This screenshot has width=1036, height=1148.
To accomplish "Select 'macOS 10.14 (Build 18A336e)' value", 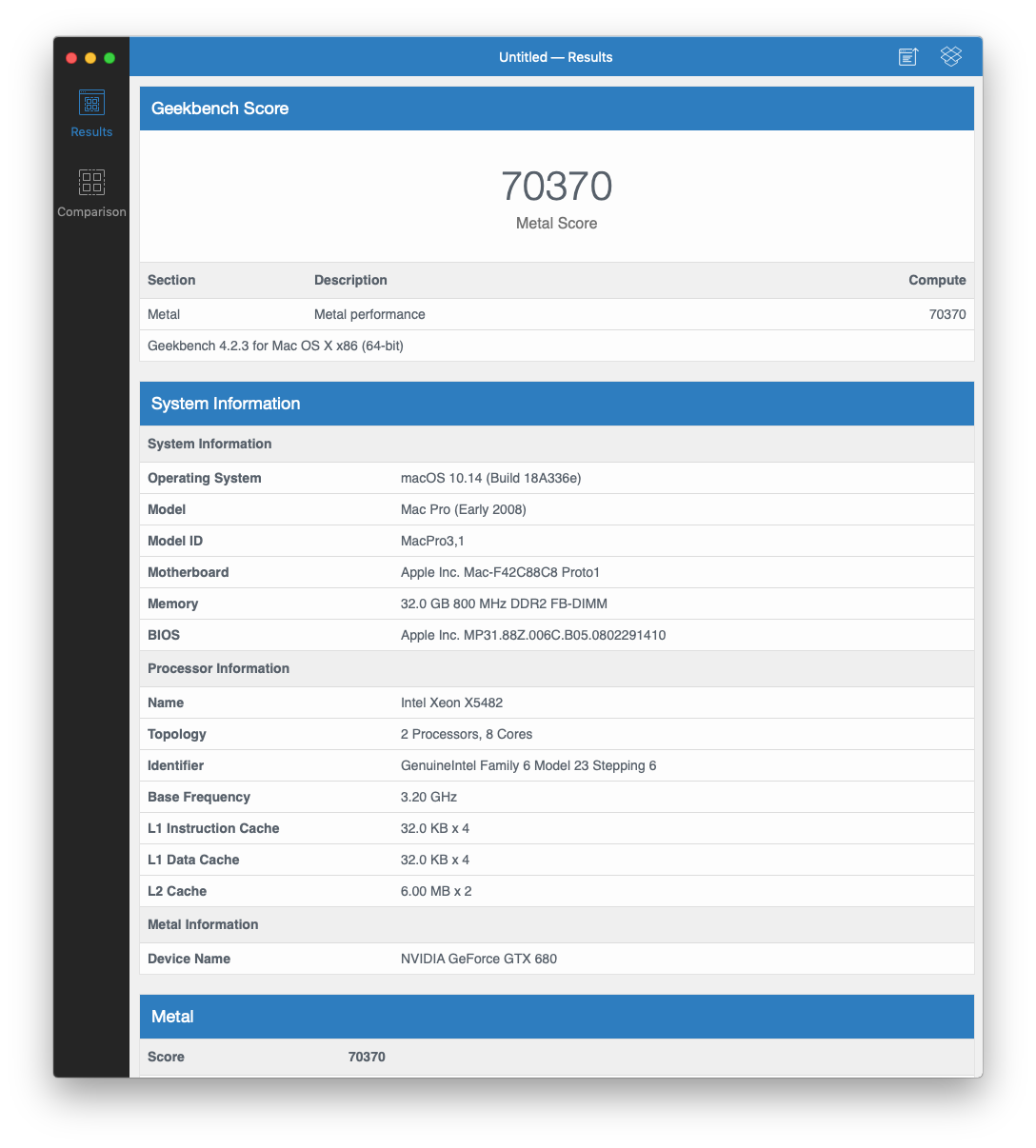I will pos(490,478).
